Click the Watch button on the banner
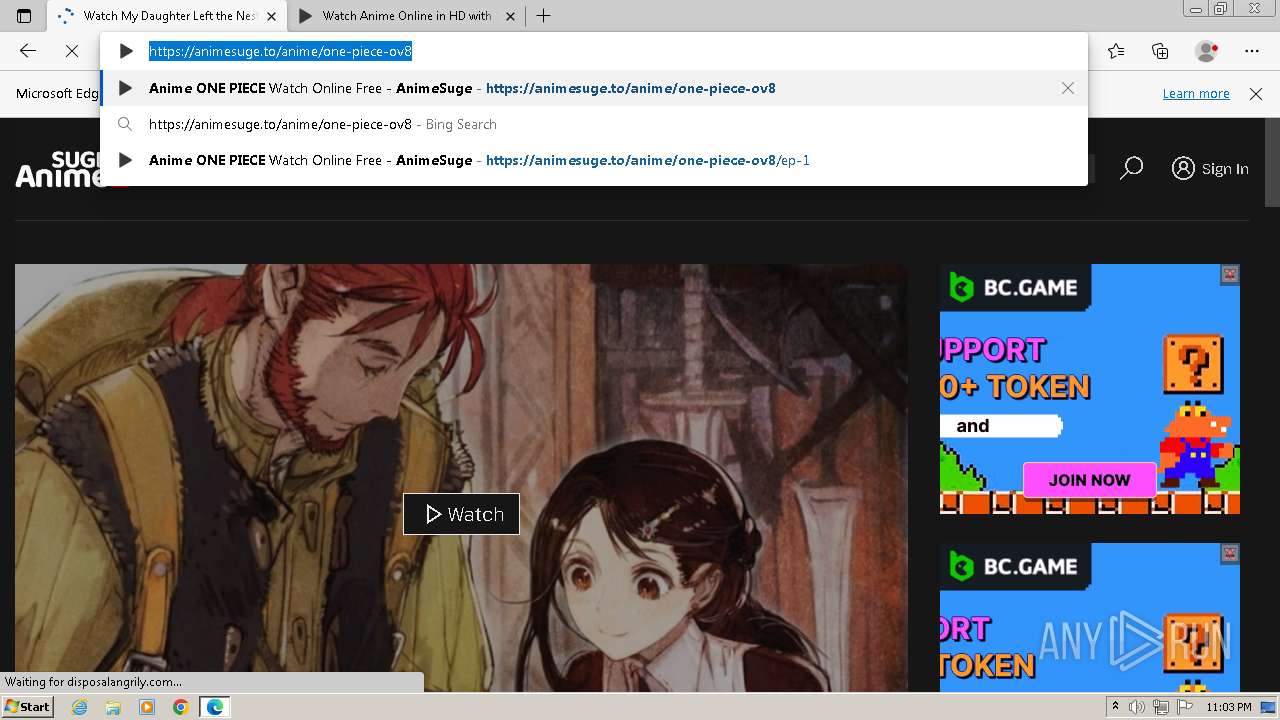 (461, 514)
